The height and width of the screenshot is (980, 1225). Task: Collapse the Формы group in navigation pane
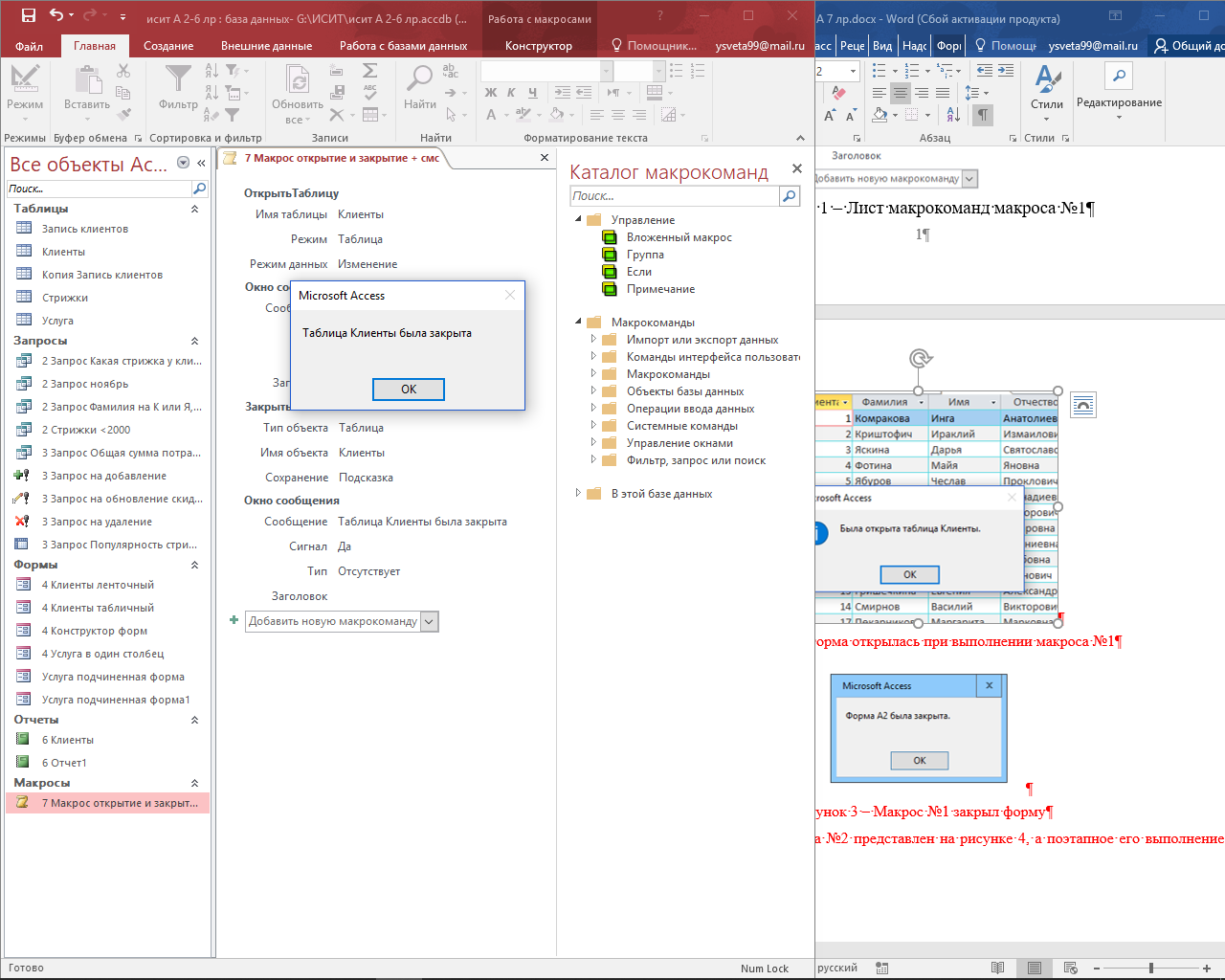[194, 565]
